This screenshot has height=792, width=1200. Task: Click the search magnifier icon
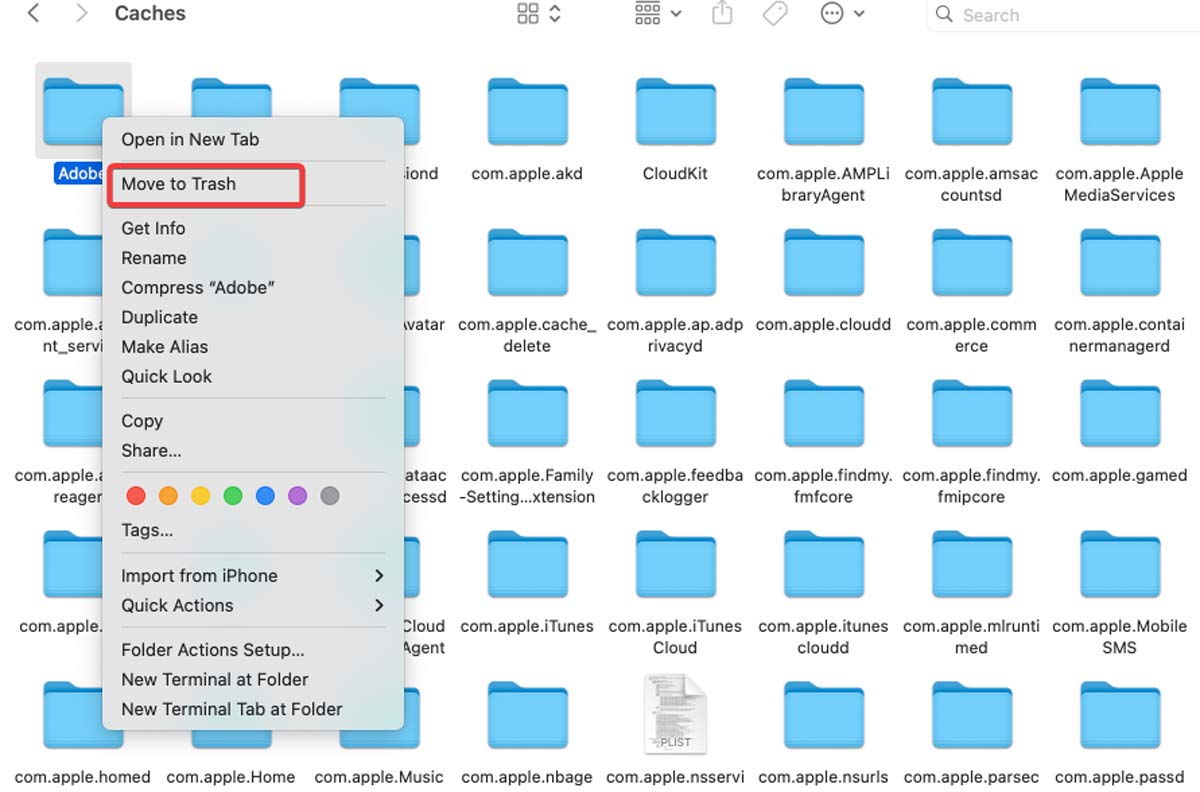[943, 15]
